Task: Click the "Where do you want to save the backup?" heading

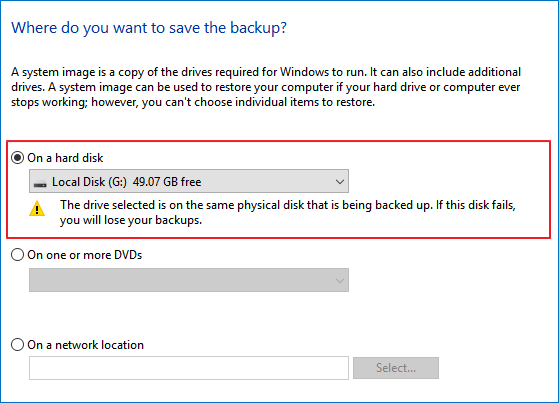Action: tap(149, 28)
